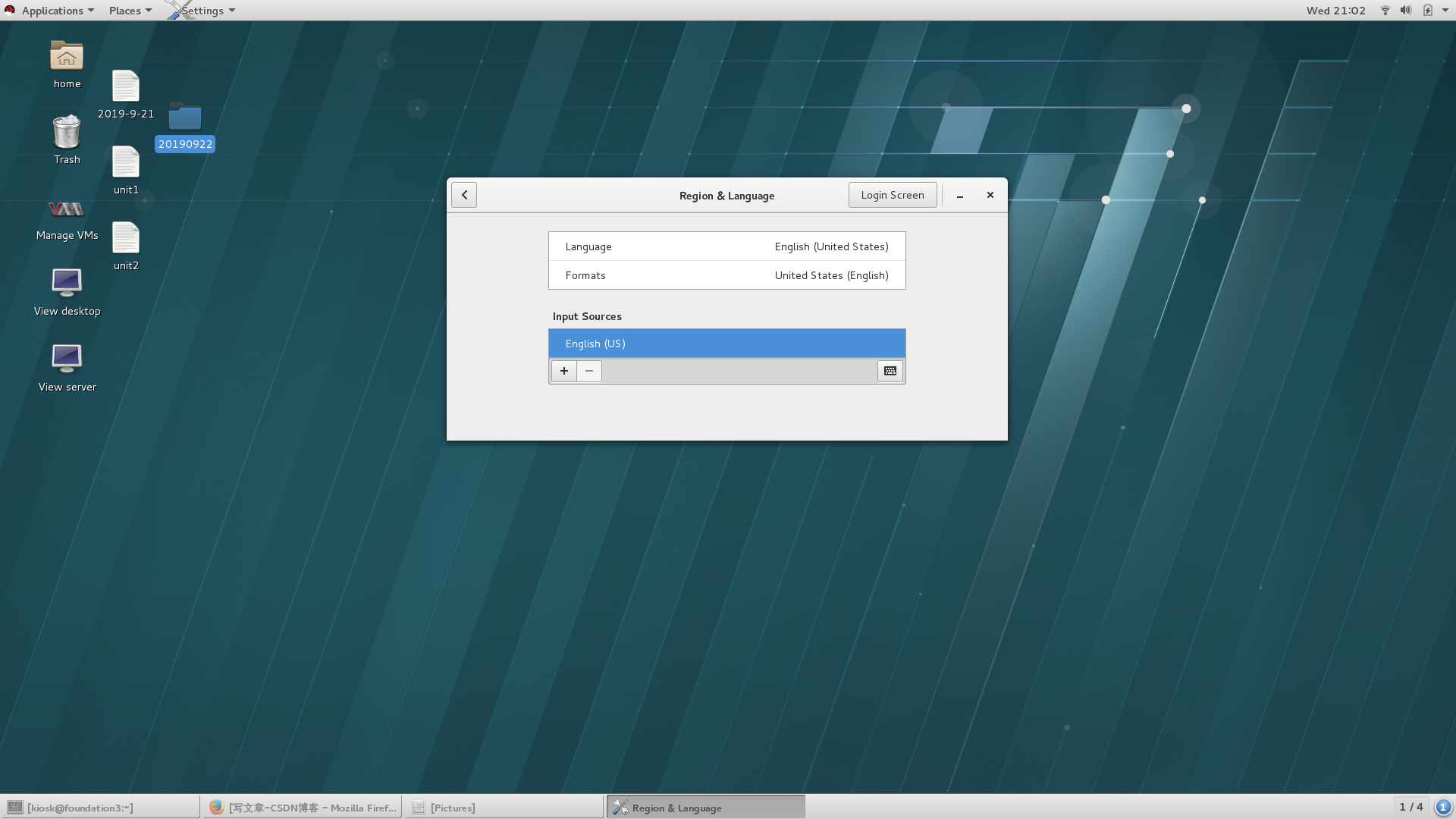Image resolution: width=1456 pixels, height=819 pixels.
Task: Expand the Places menu
Action: pos(130,11)
